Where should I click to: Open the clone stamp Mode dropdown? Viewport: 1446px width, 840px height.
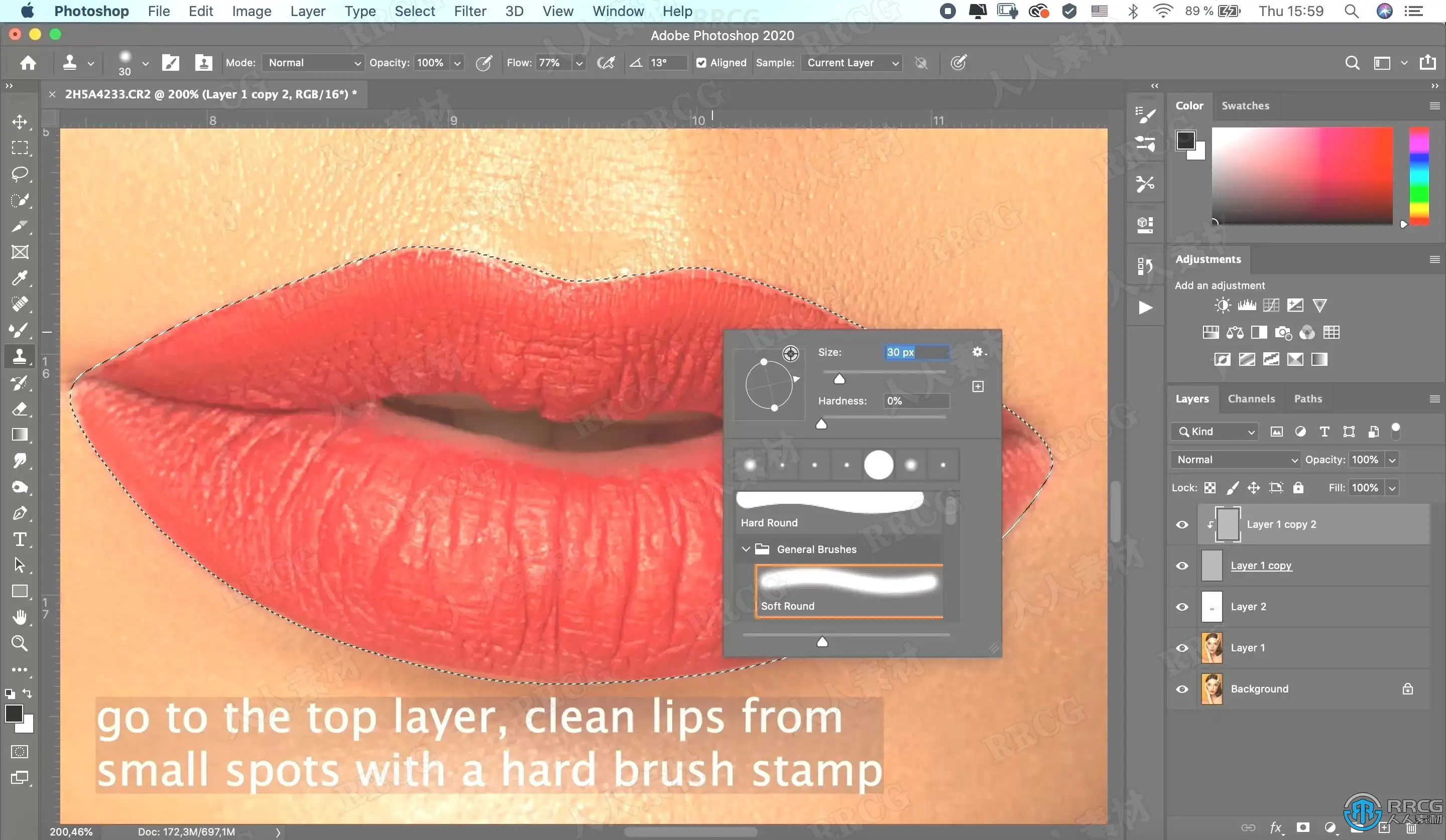click(x=313, y=63)
